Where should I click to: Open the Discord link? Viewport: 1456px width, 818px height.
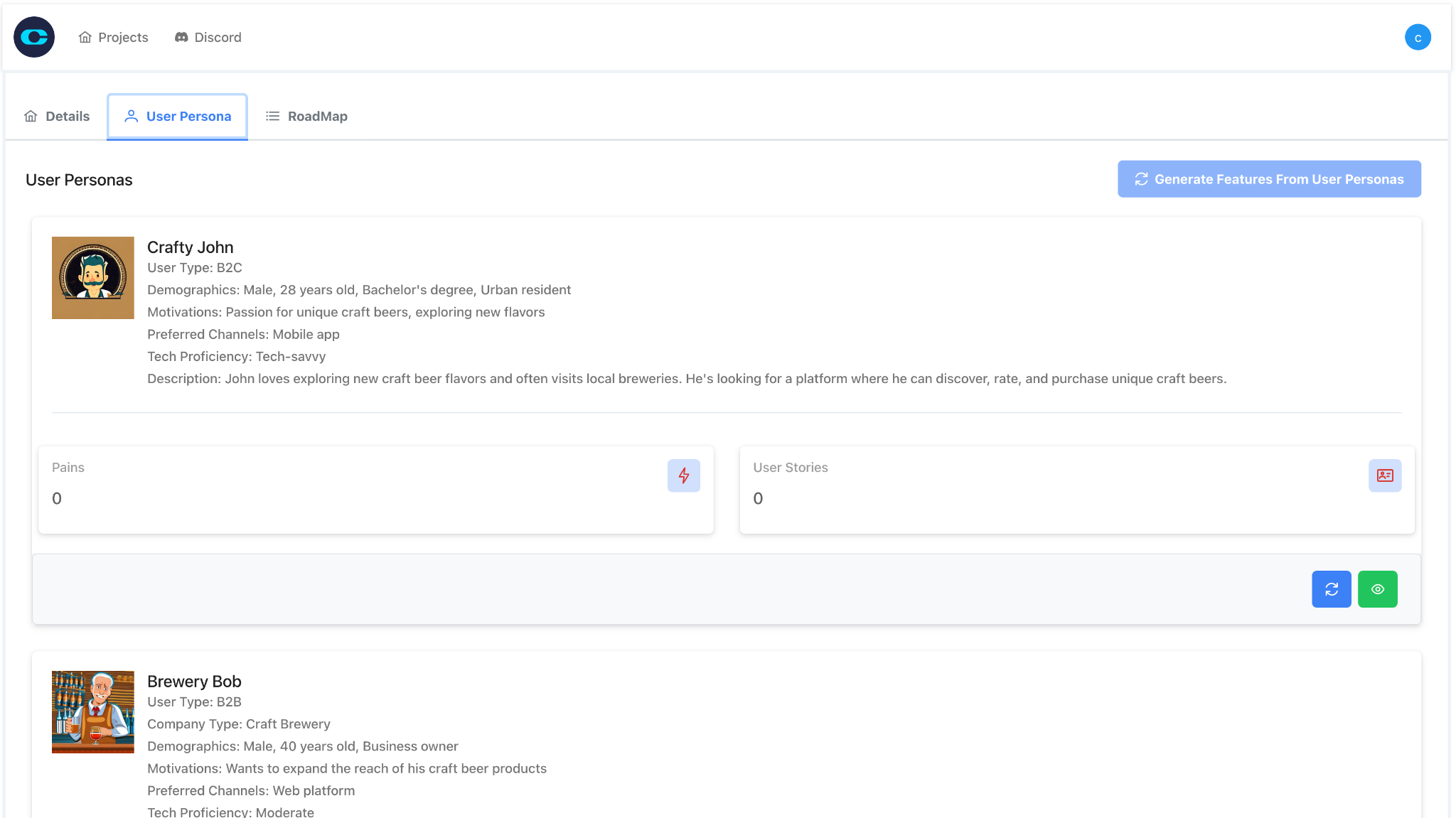pos(208,37)
